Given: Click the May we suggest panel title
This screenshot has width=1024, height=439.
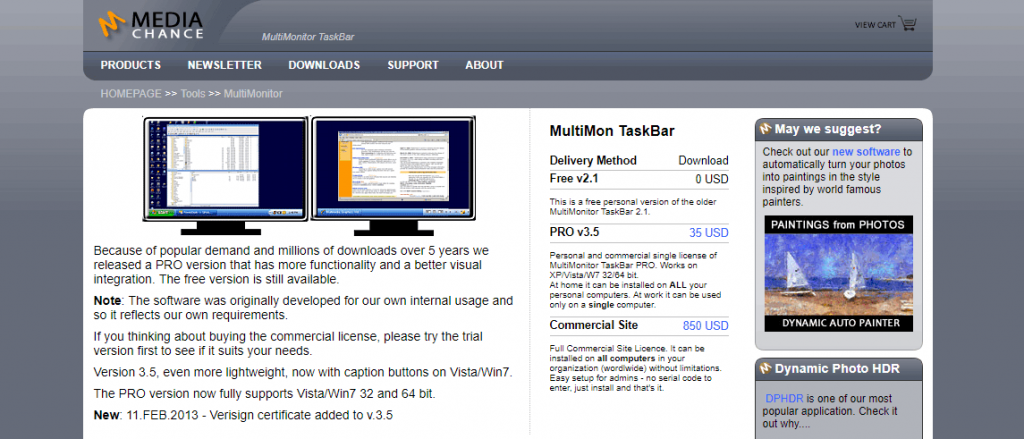Looking at the screenshot, I should click(828, 129).
